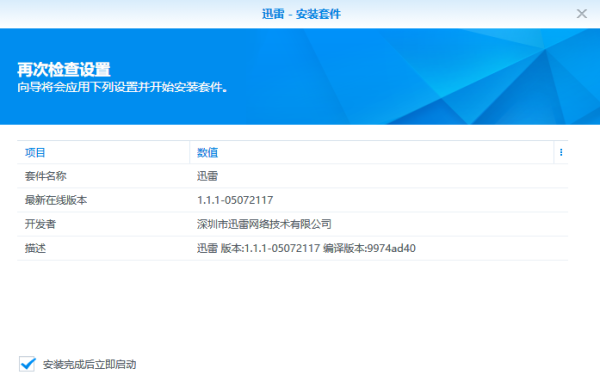
Task: Select the 描述 row label
Action: (35, 248)
